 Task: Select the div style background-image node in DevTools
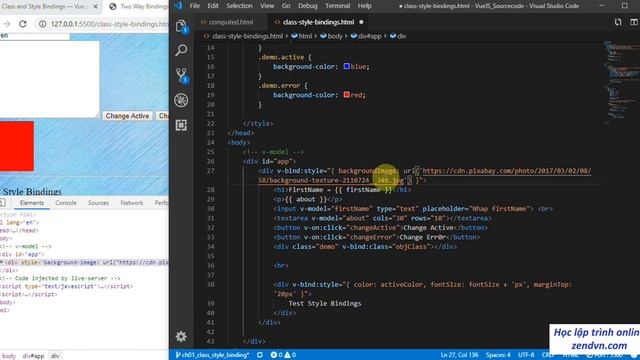point(84,262)
